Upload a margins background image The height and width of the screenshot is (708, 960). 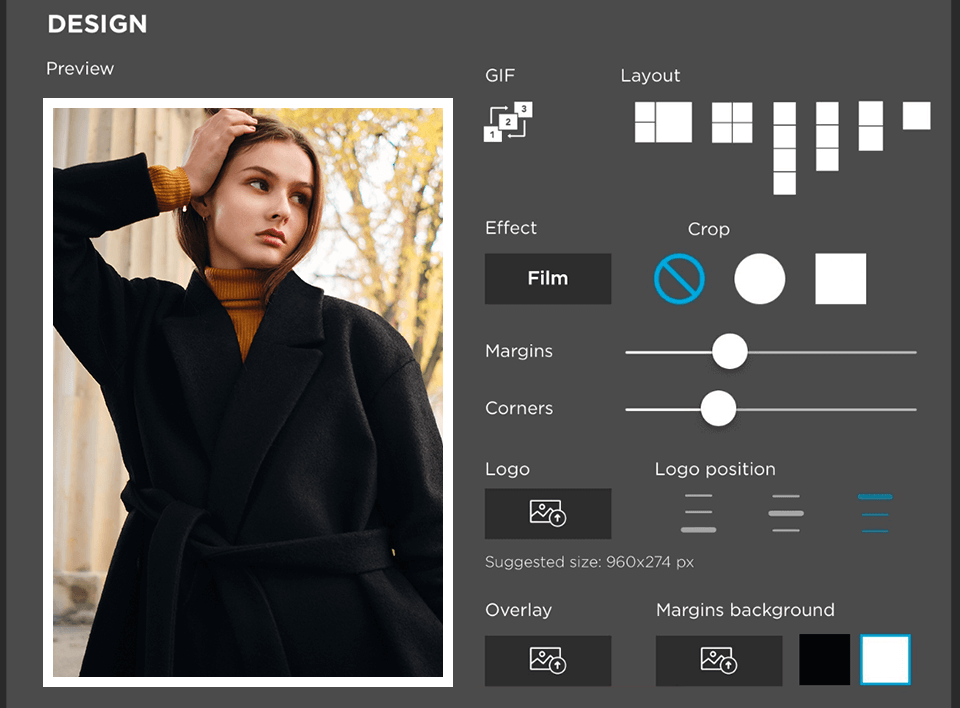pos(718,661)
